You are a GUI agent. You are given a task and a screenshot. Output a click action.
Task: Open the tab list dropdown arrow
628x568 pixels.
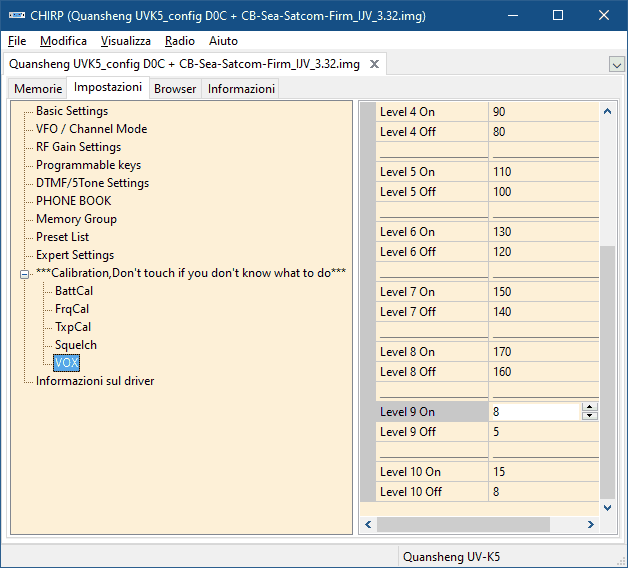tap(616, 64)
